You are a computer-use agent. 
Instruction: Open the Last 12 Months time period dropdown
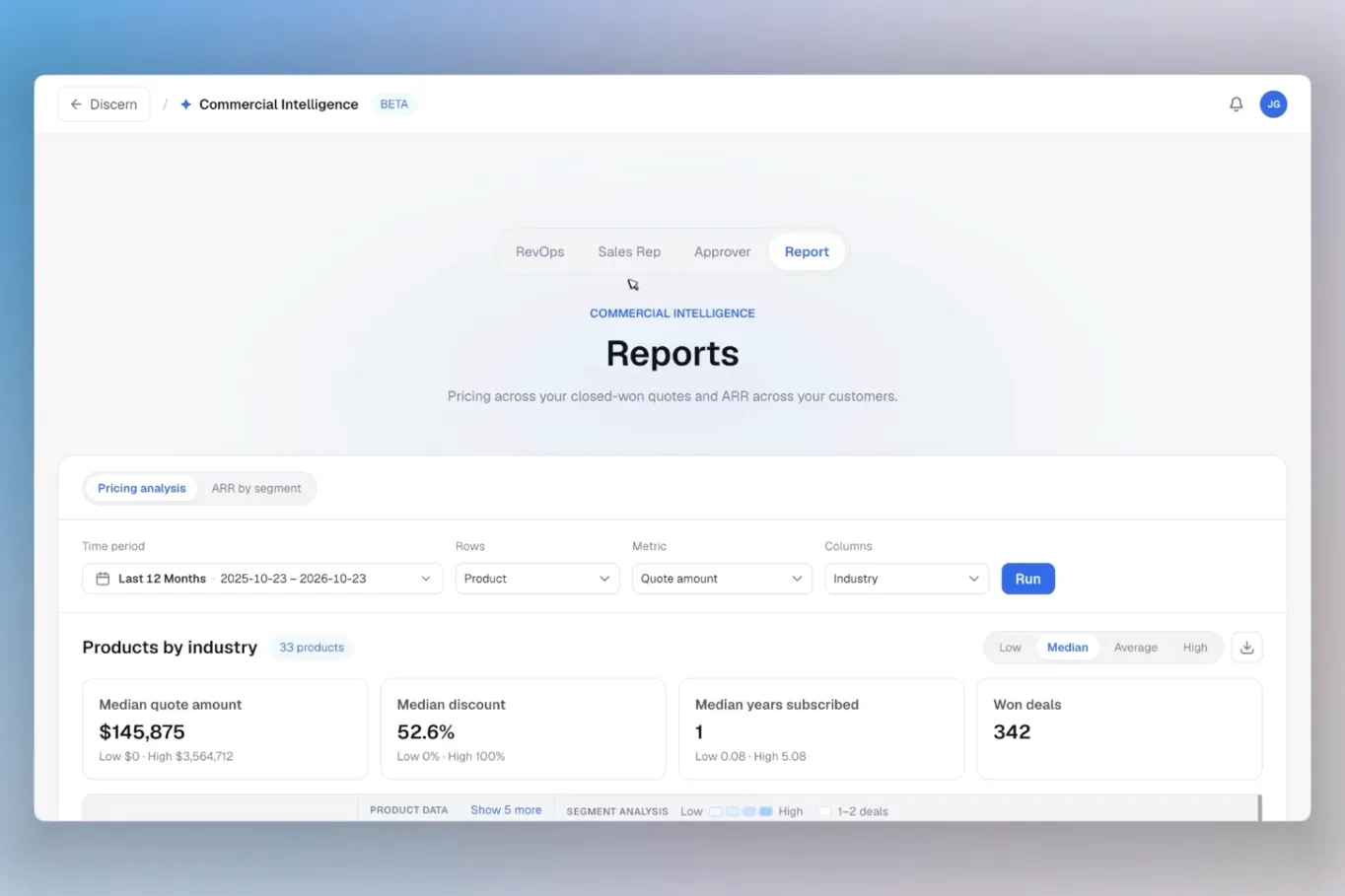click(x=262, y=579)
